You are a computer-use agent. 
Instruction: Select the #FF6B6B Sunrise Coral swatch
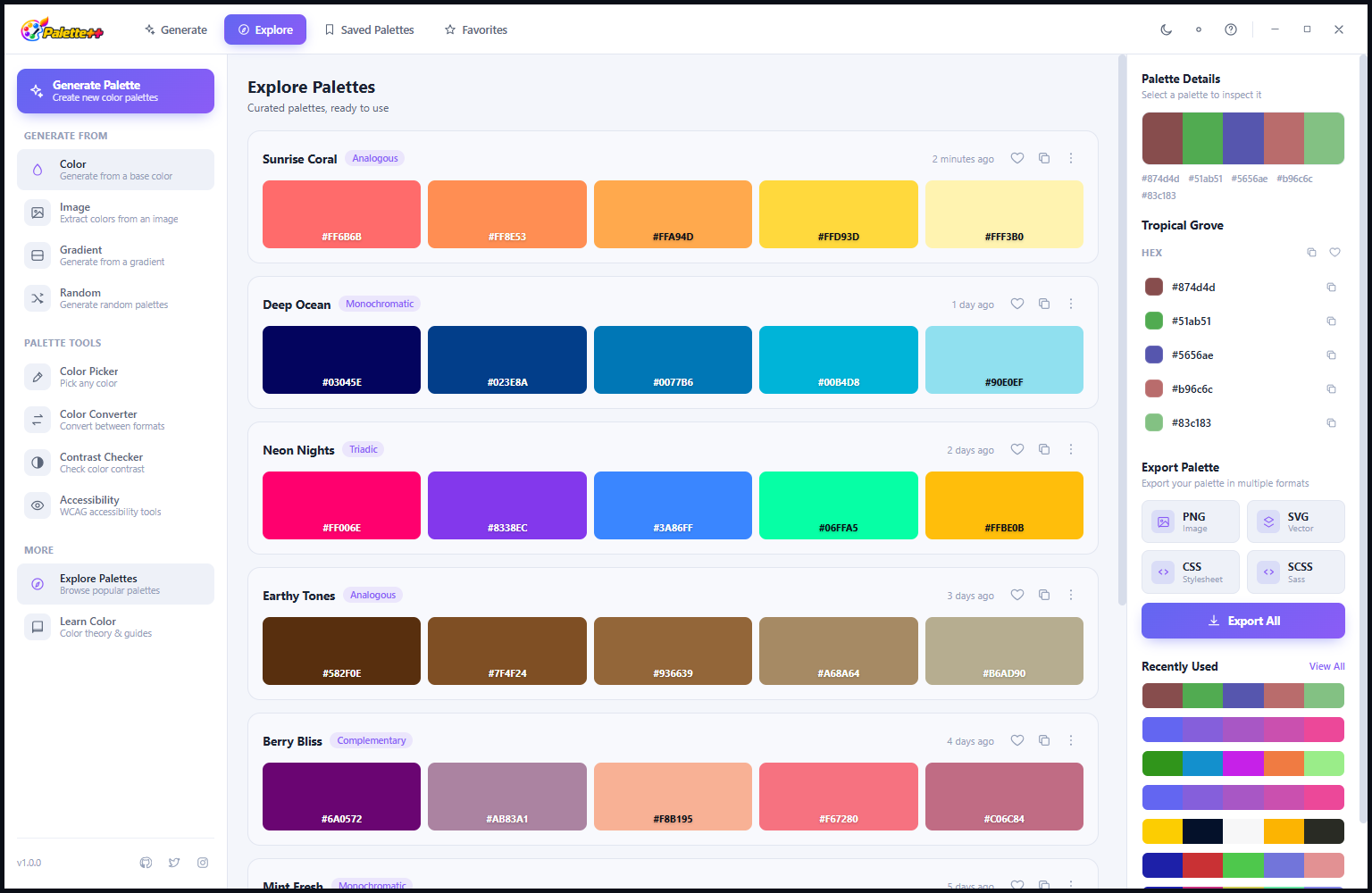[x=341, y=214]
